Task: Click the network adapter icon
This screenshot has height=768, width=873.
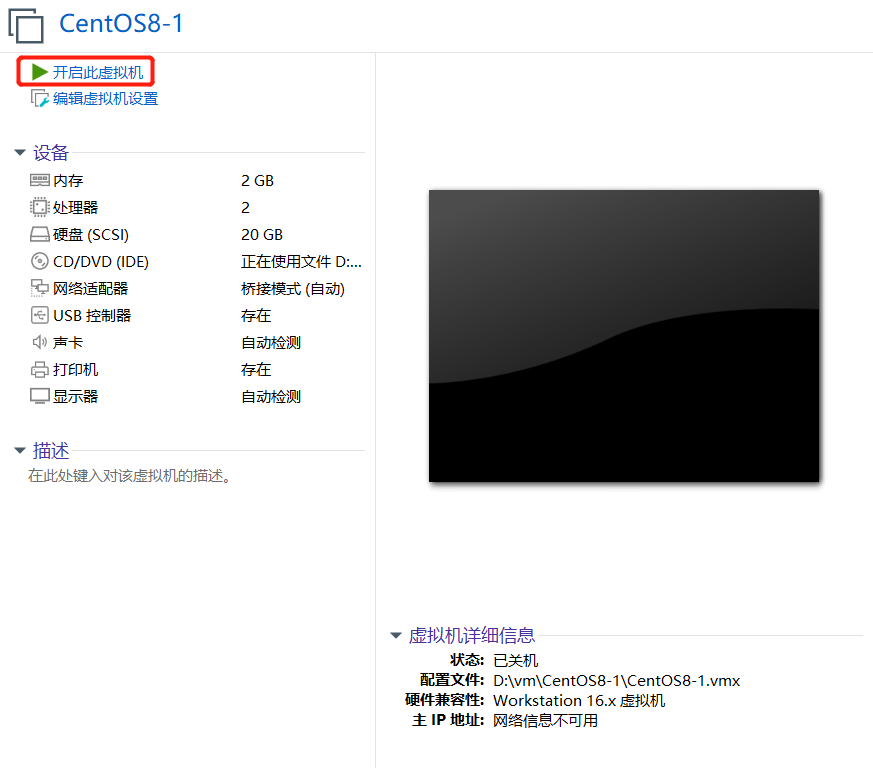Action: tap(40, 288)
